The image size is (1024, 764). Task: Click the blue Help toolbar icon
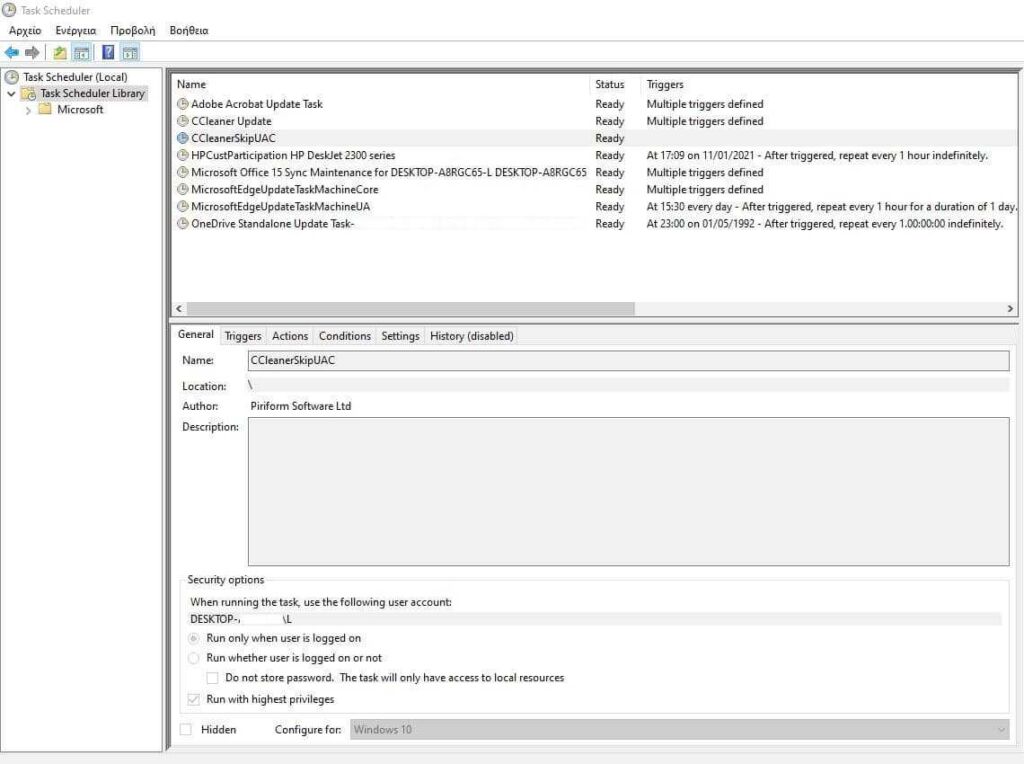(108, 52)
